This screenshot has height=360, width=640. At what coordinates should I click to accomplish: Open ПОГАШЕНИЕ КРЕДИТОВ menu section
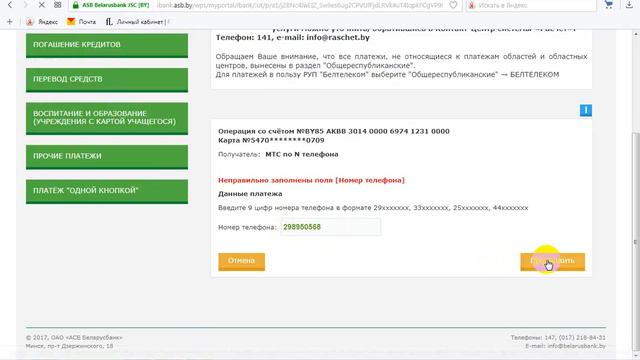(107, 45)
